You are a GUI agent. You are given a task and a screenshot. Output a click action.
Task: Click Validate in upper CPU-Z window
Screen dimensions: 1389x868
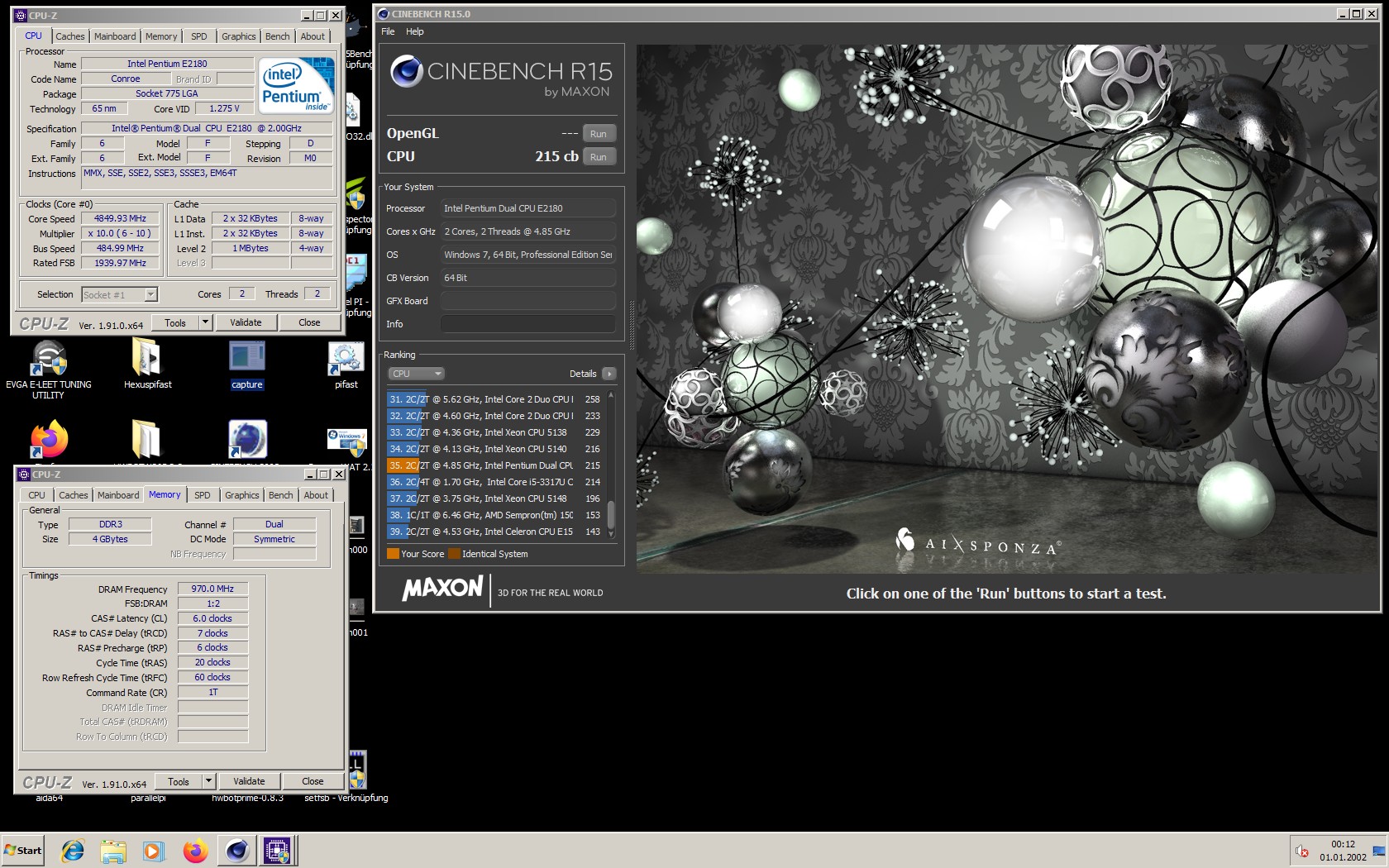tap(246, 322)
